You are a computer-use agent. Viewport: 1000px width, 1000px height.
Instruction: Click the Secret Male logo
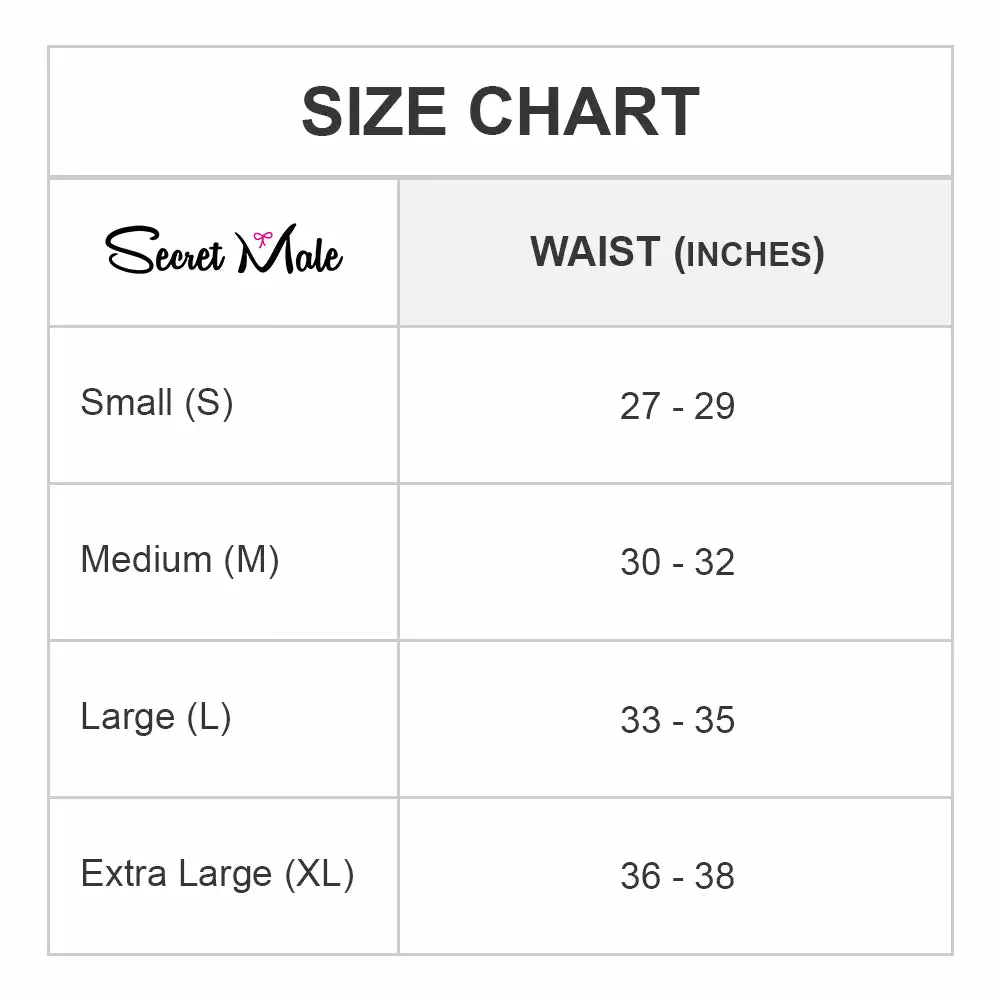pyautogui.click(x=224, y=252)
